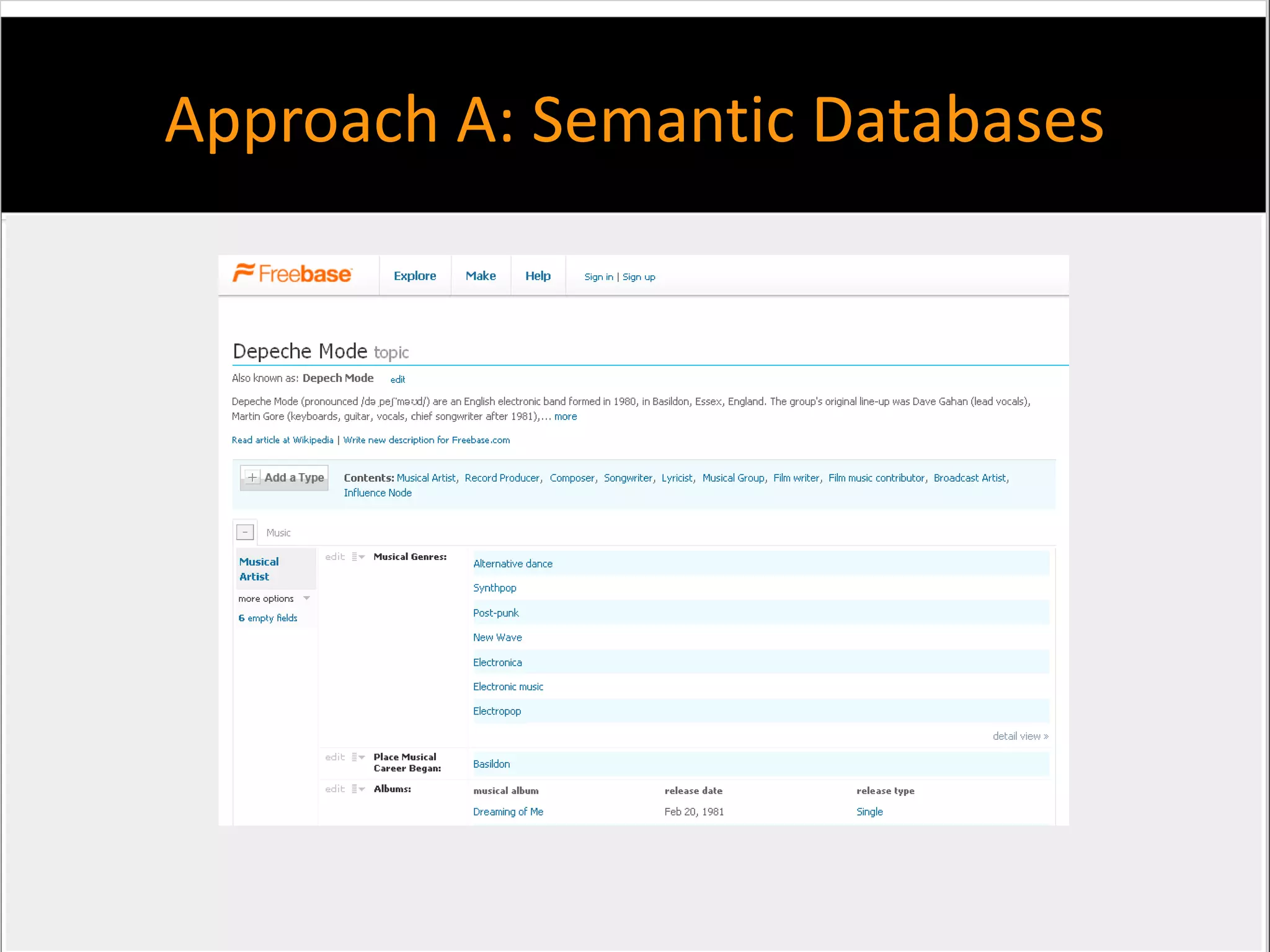Open Place Musical Career Began menu icon
The image size is (1270, 952).
(x=358, y=757)
